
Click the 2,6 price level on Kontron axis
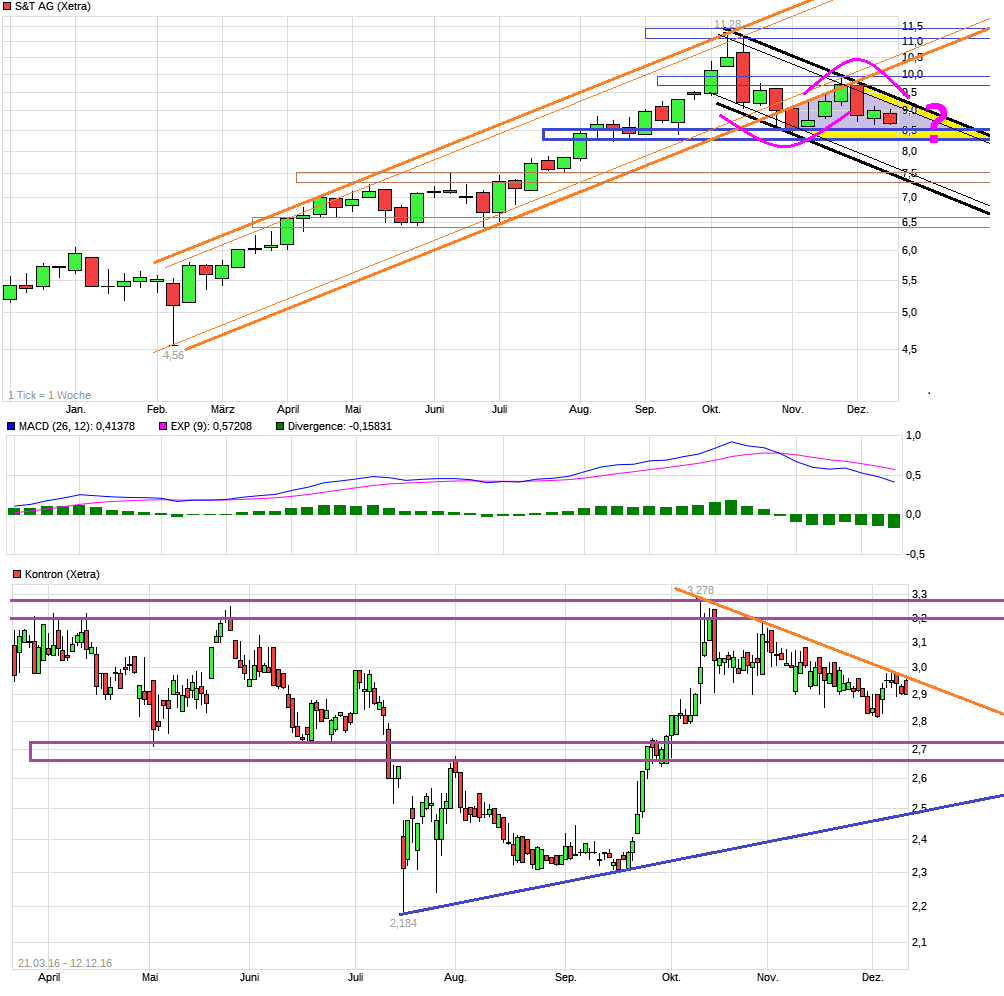point(919,778)
